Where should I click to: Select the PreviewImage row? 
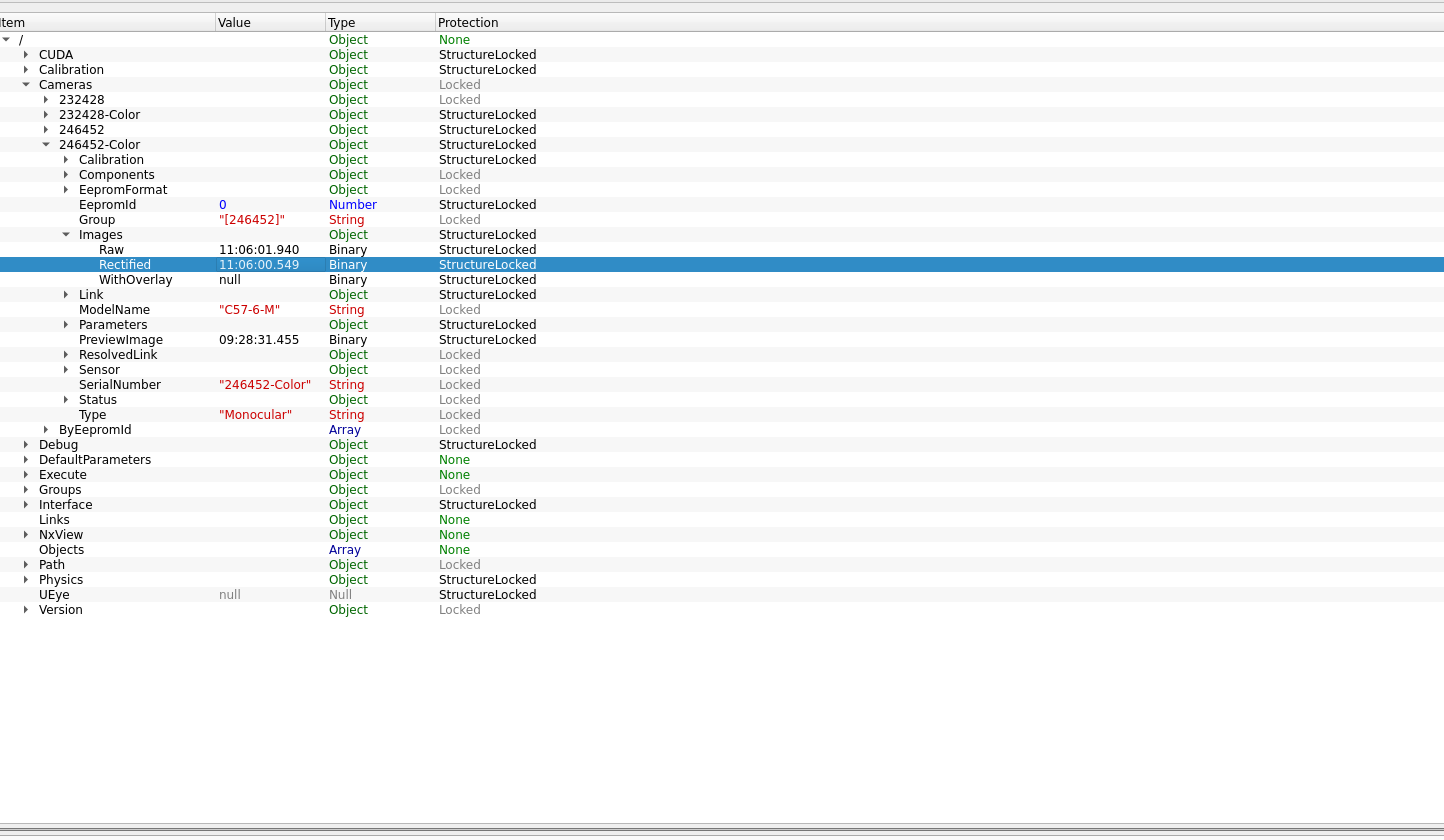point(120,340)
